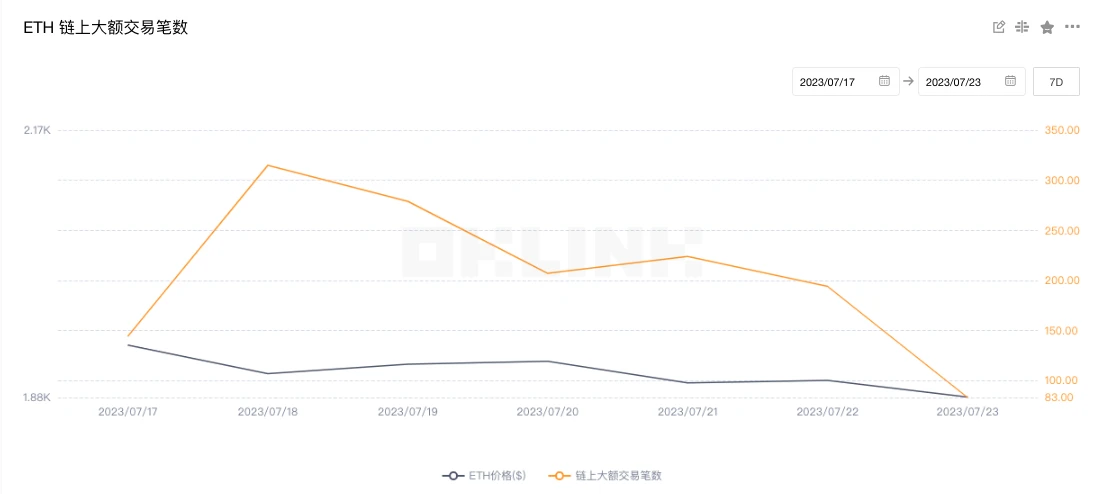Image resolution: width=1093 pixels, height=494 pixels.
Task: Click the edit chart pencil icon
Action: [998, 27]
